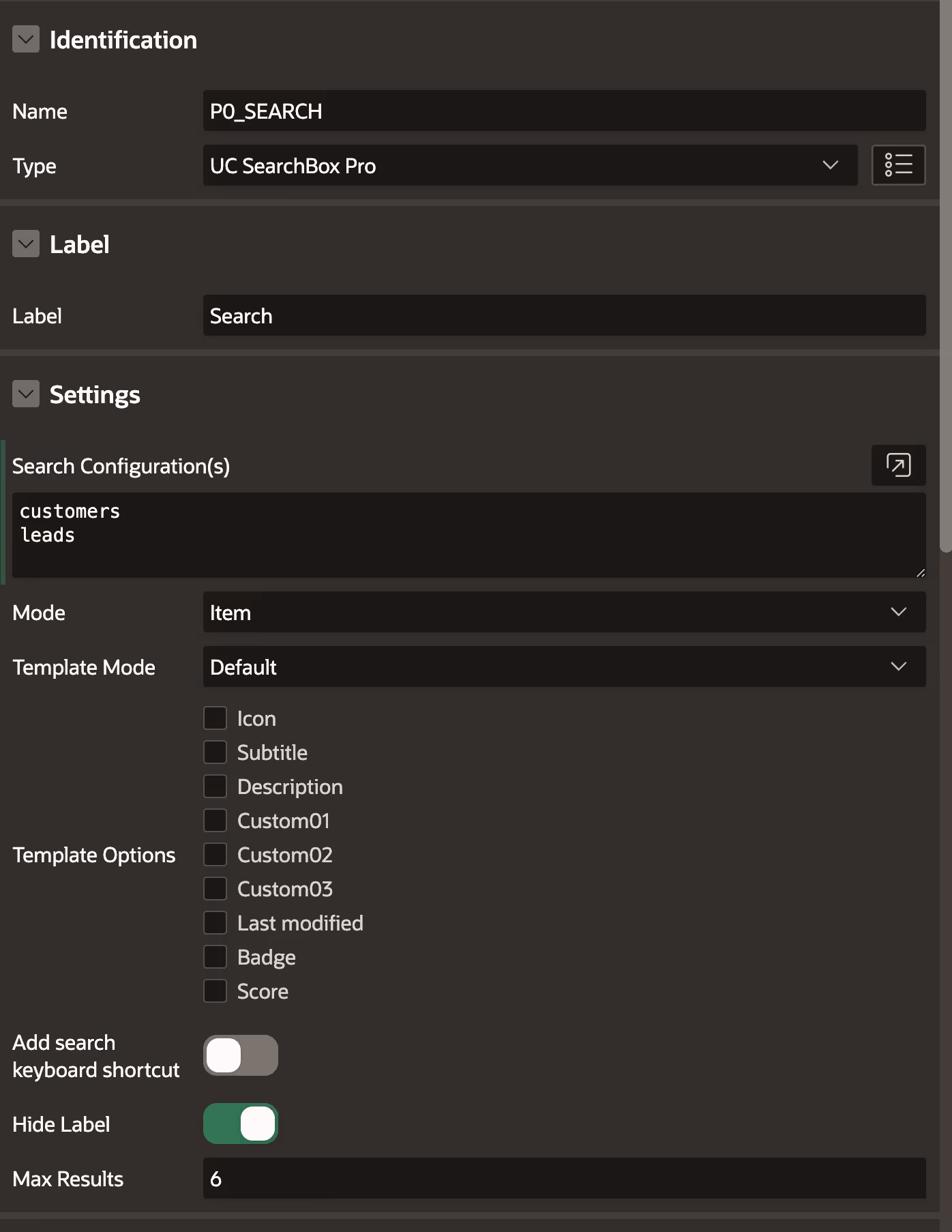Screen dimensions: 952x1232
Task: Enable the Badge template option
Action: click(x=215, y=957)
